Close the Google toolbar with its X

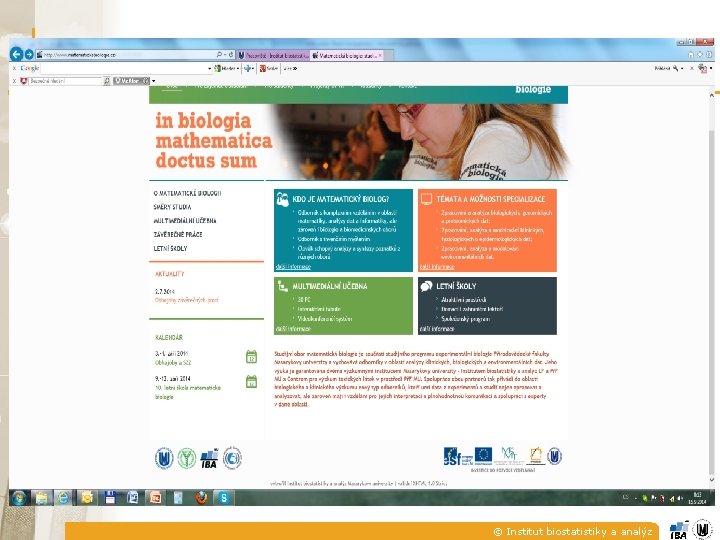click(14, 68)
